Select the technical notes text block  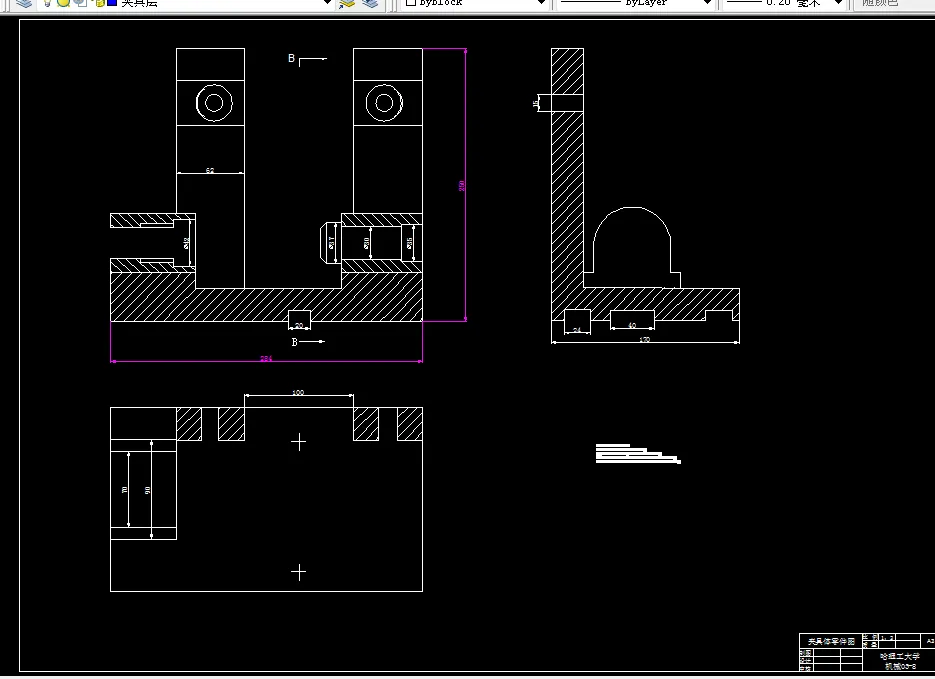tap(638, 454)
